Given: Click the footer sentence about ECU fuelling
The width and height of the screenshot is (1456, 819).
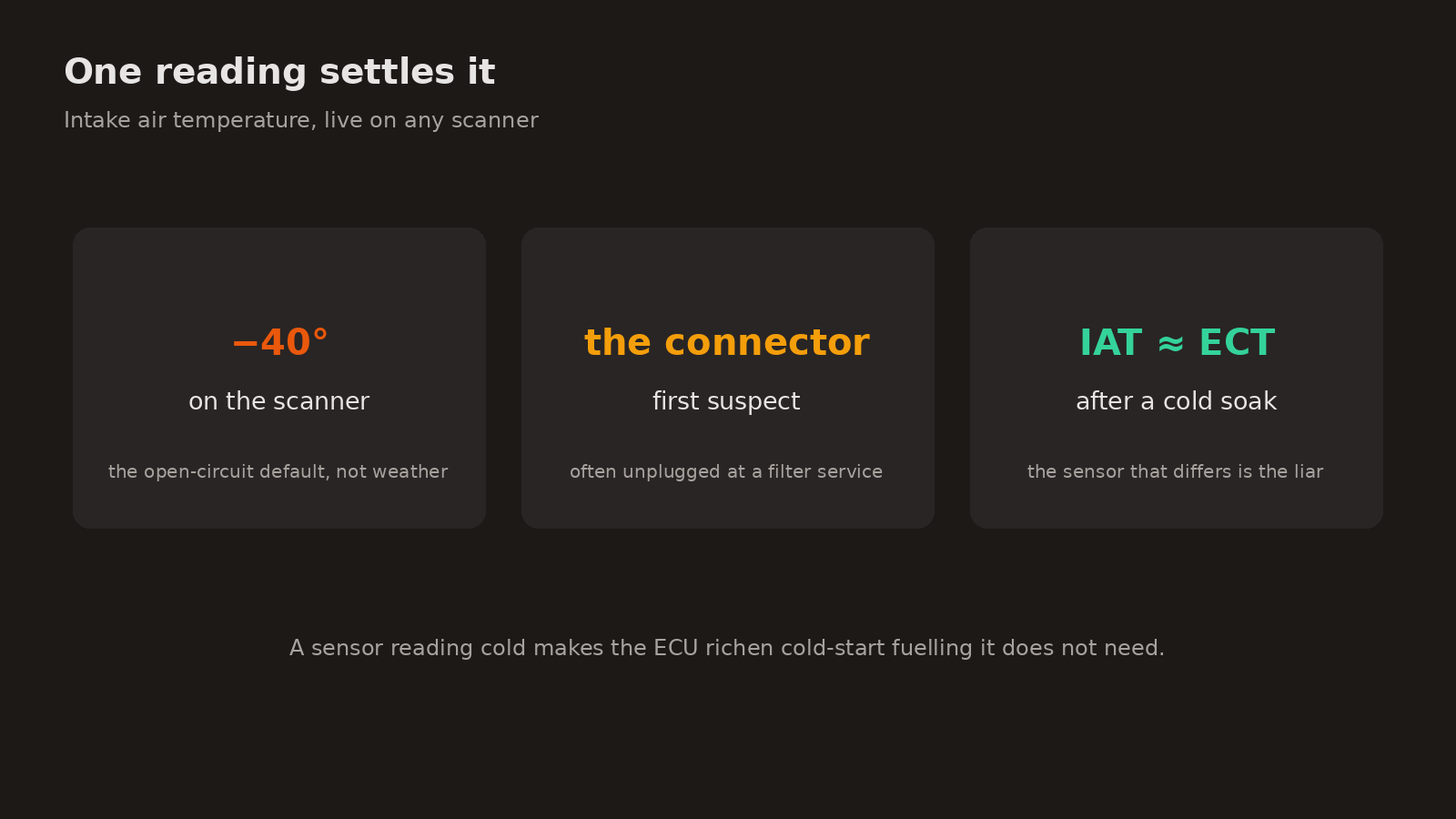Looking at the screenshot, I should (x=727, y=648).
